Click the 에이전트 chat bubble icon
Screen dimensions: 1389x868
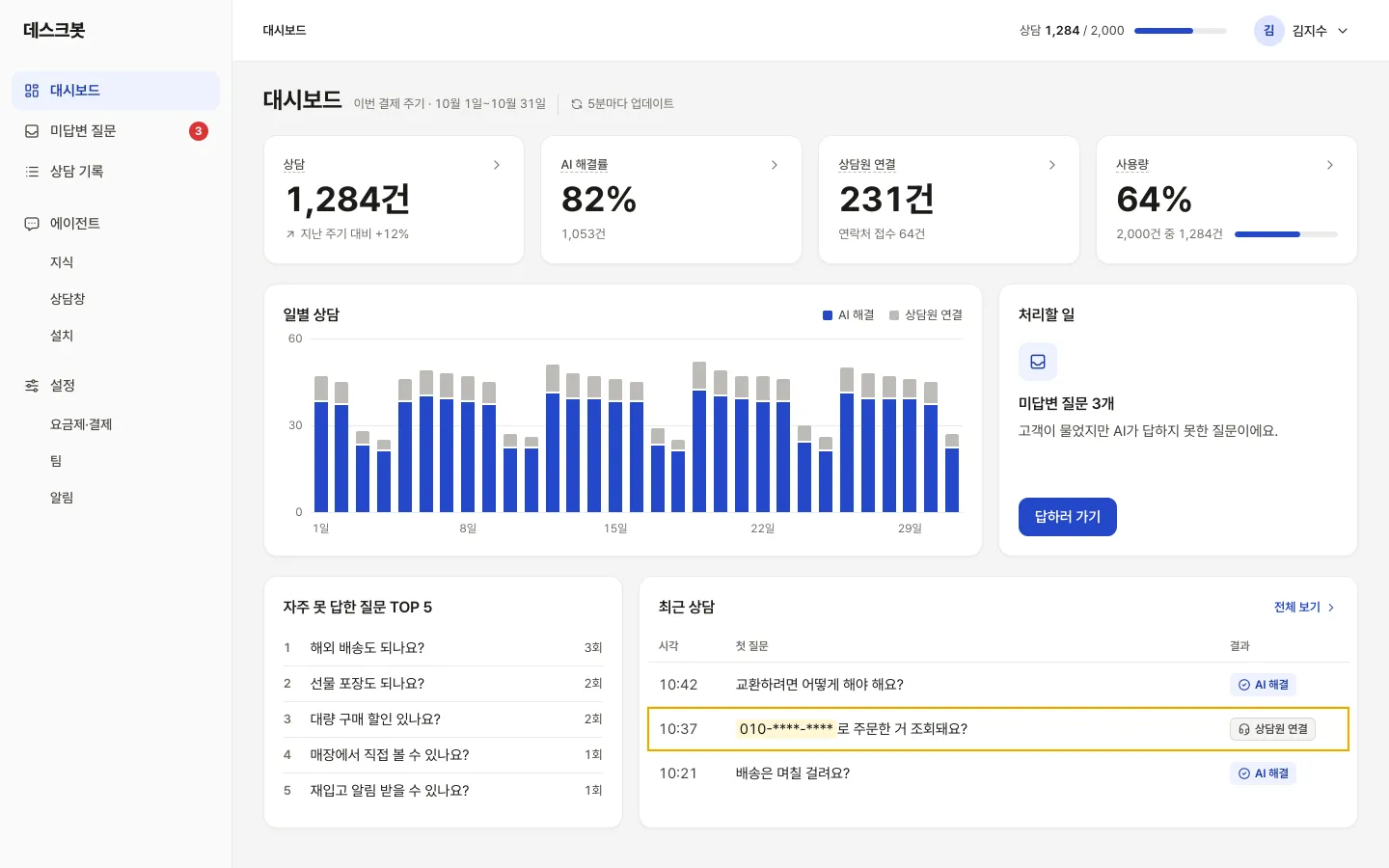point(32,224)
